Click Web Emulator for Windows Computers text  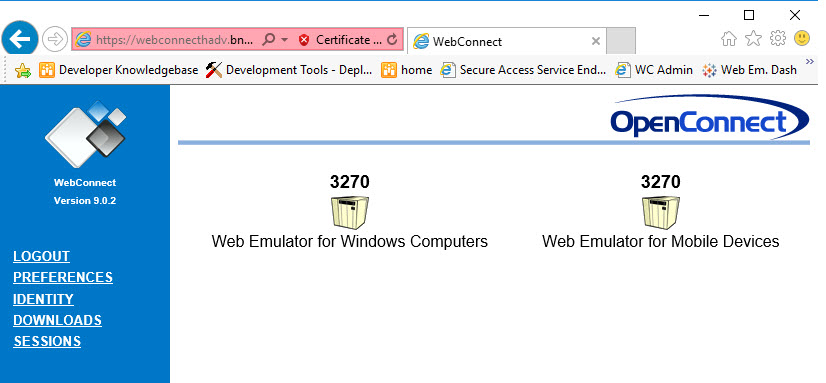pyautogui.click(x=350, y=241)
